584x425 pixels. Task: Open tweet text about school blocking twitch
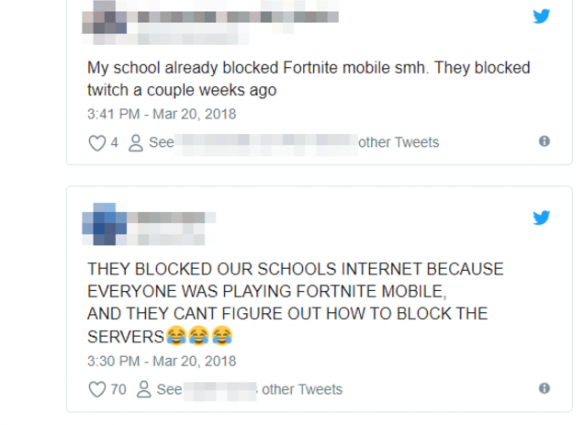309,79
